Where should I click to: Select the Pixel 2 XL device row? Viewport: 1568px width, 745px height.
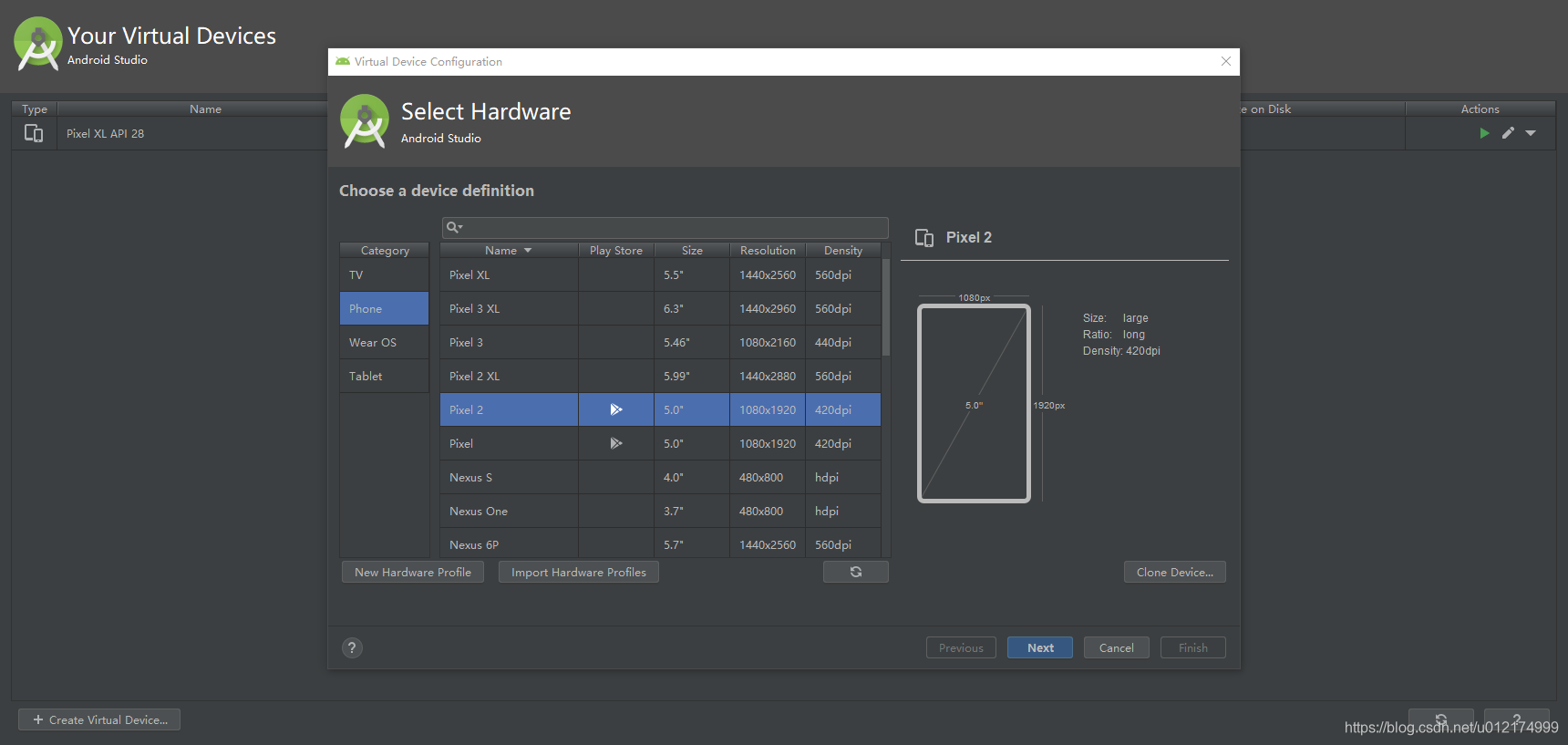(661, 376)
